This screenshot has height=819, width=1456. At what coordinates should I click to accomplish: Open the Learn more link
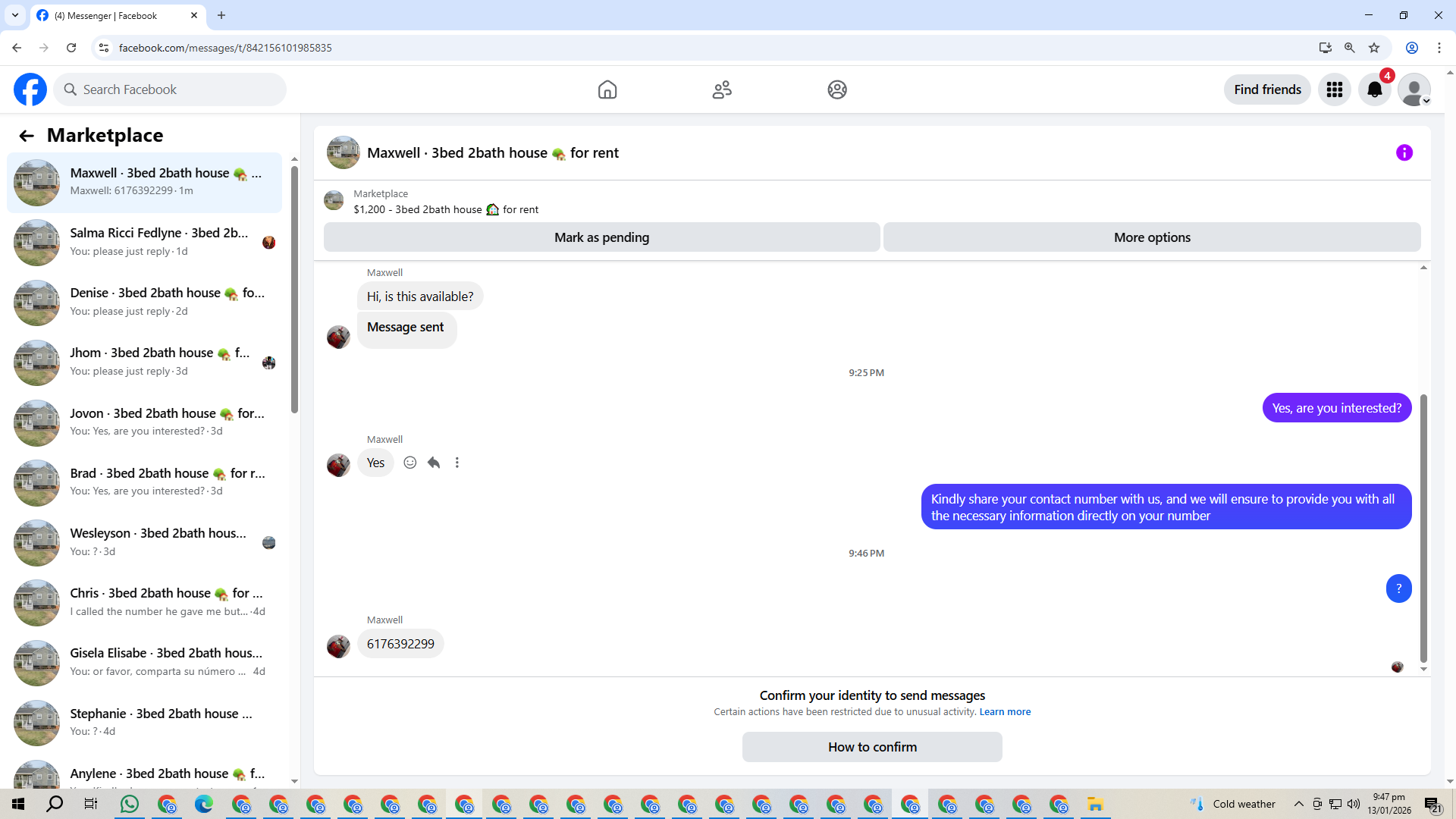1005,712
